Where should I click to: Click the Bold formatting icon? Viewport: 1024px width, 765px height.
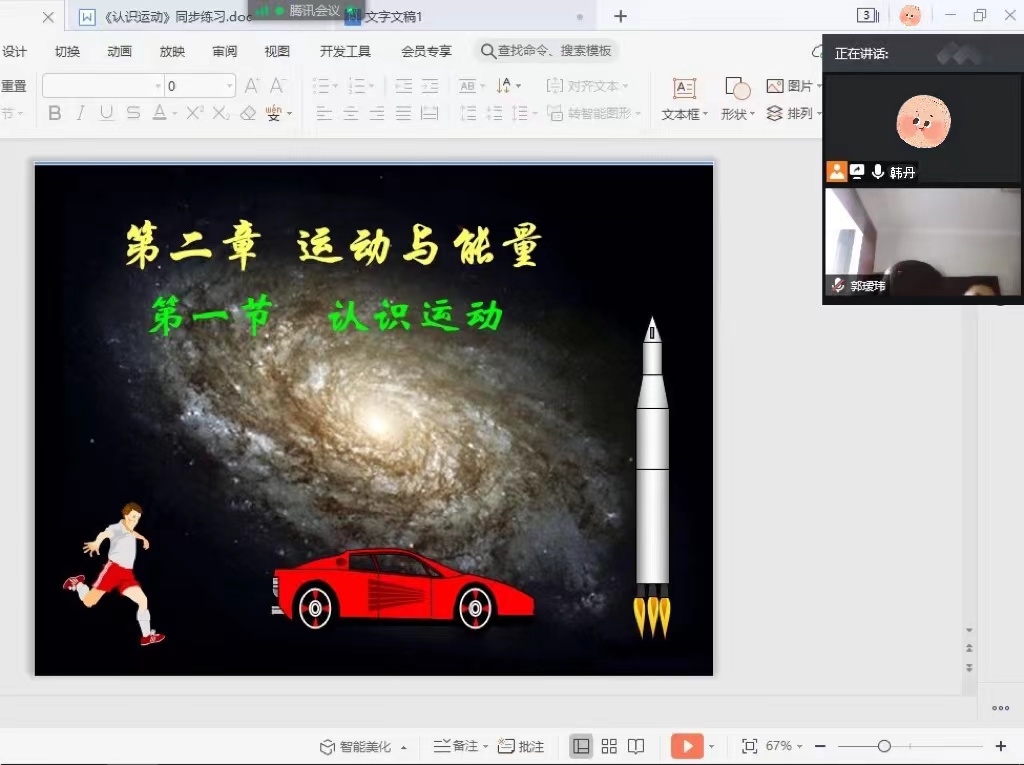[x=55, y=113]
